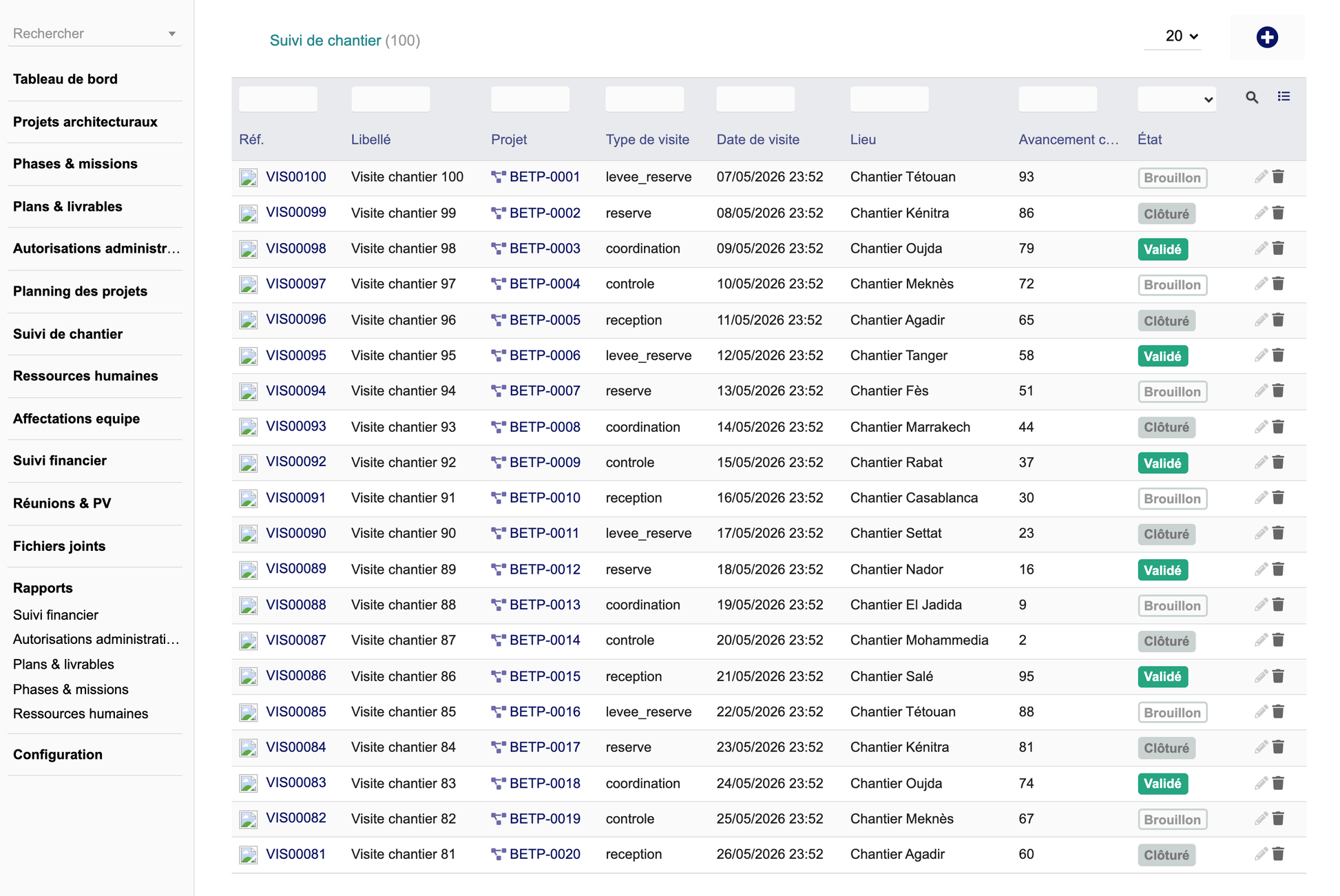Sort by Type de visite column
This screenshot has width=1340, height=896.
(x=647, y=140)
